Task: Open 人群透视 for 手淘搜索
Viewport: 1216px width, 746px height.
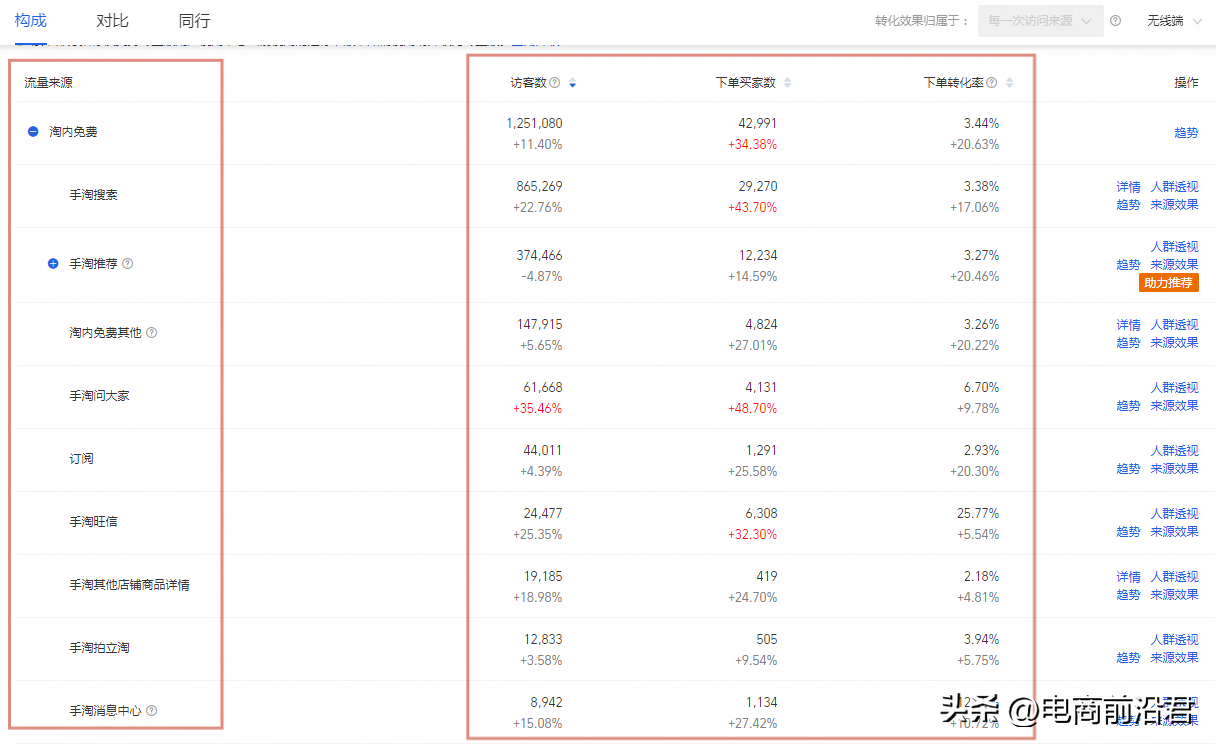Action: click(1174, 186)
